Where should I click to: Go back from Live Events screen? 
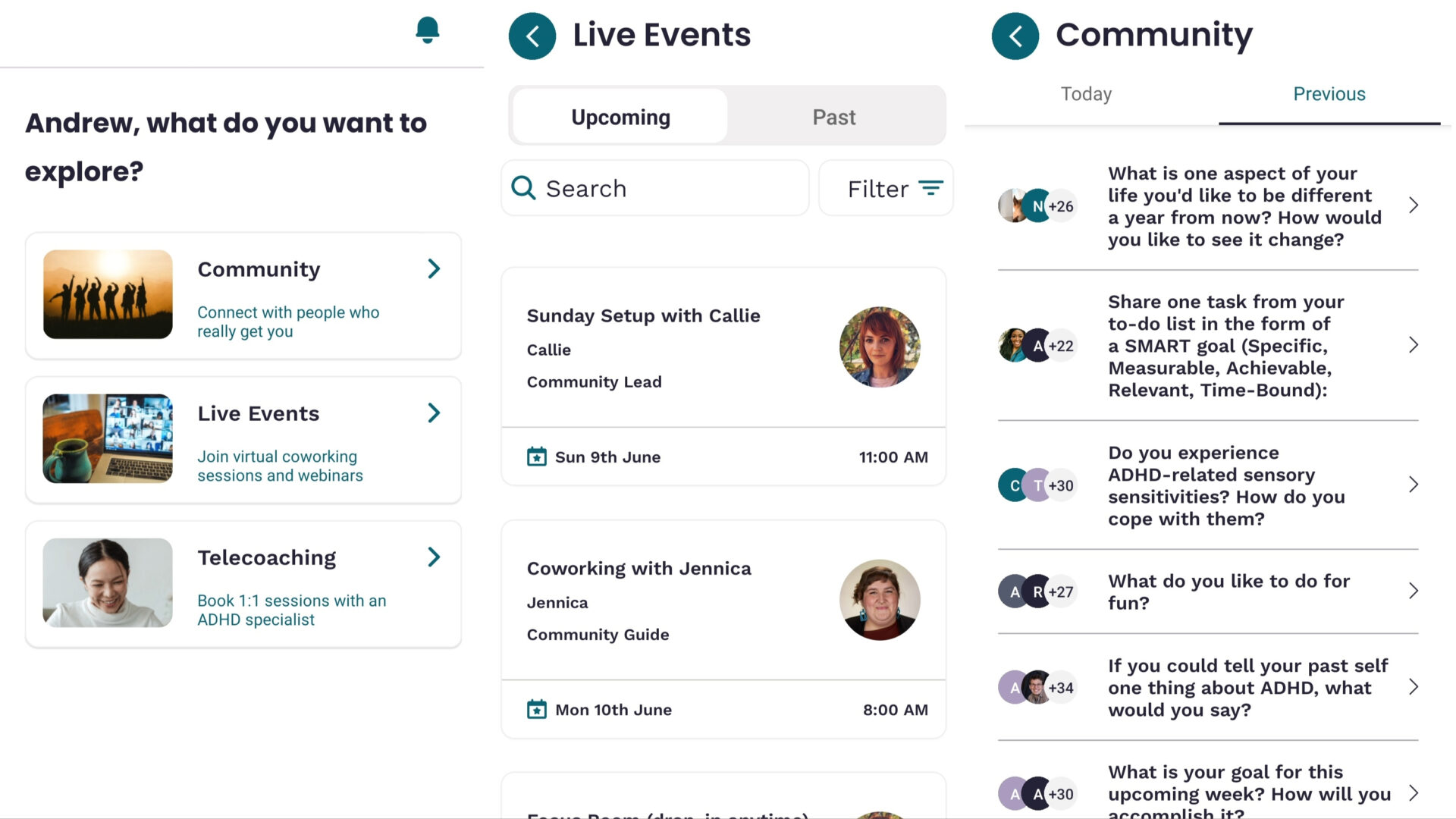pos(532,36)
